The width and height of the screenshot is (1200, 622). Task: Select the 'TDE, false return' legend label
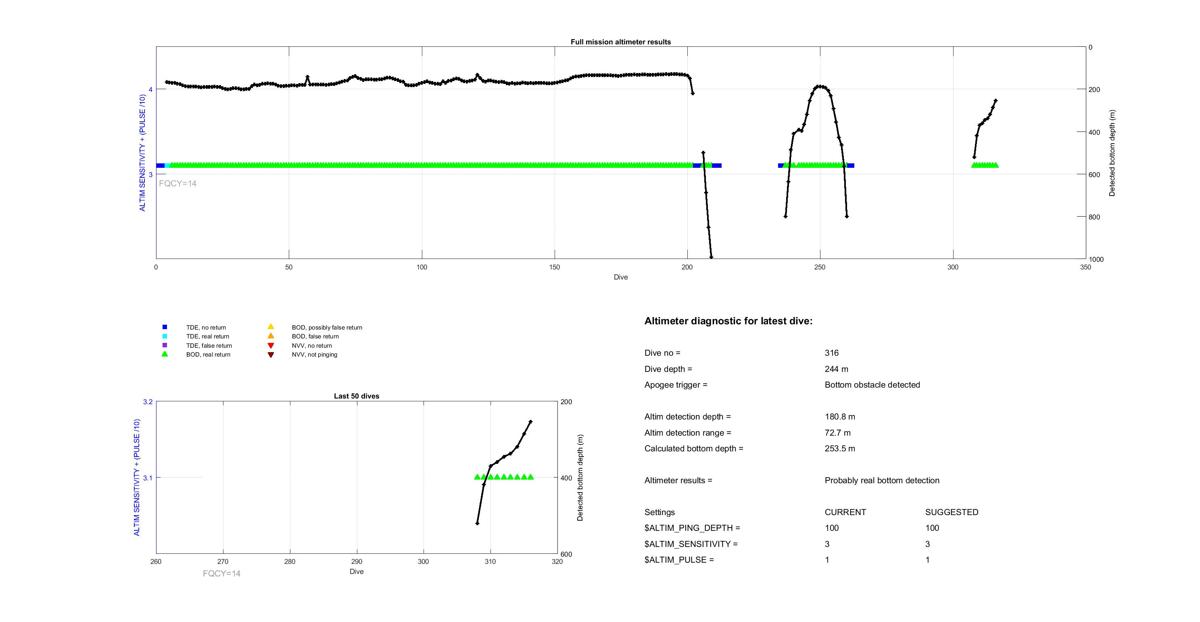click(209, 345)
